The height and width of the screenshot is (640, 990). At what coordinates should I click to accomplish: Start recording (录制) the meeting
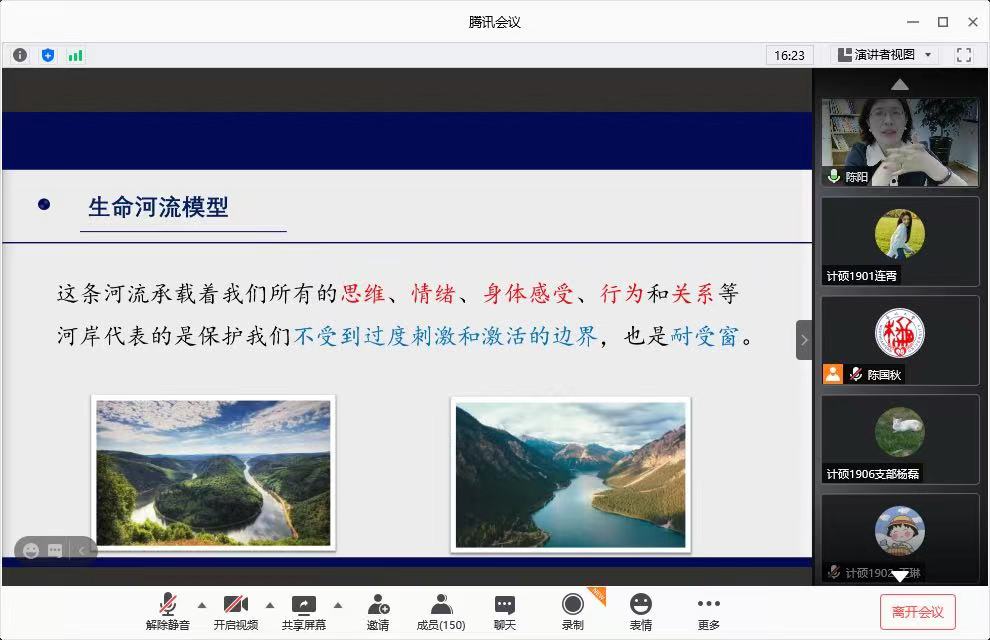click(x=573, y=611)
